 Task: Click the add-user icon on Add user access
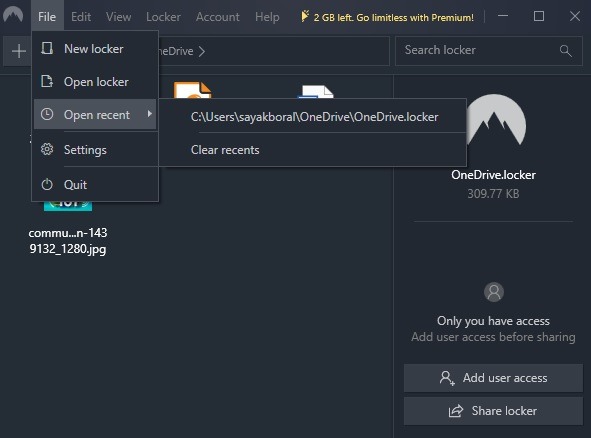click(447, 378)
